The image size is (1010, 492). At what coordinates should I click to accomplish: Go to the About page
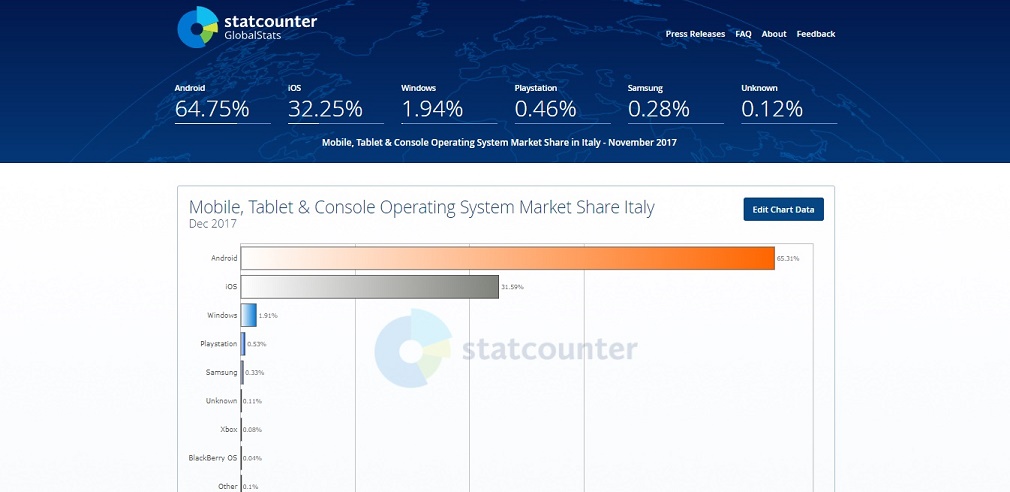(774, 34)
